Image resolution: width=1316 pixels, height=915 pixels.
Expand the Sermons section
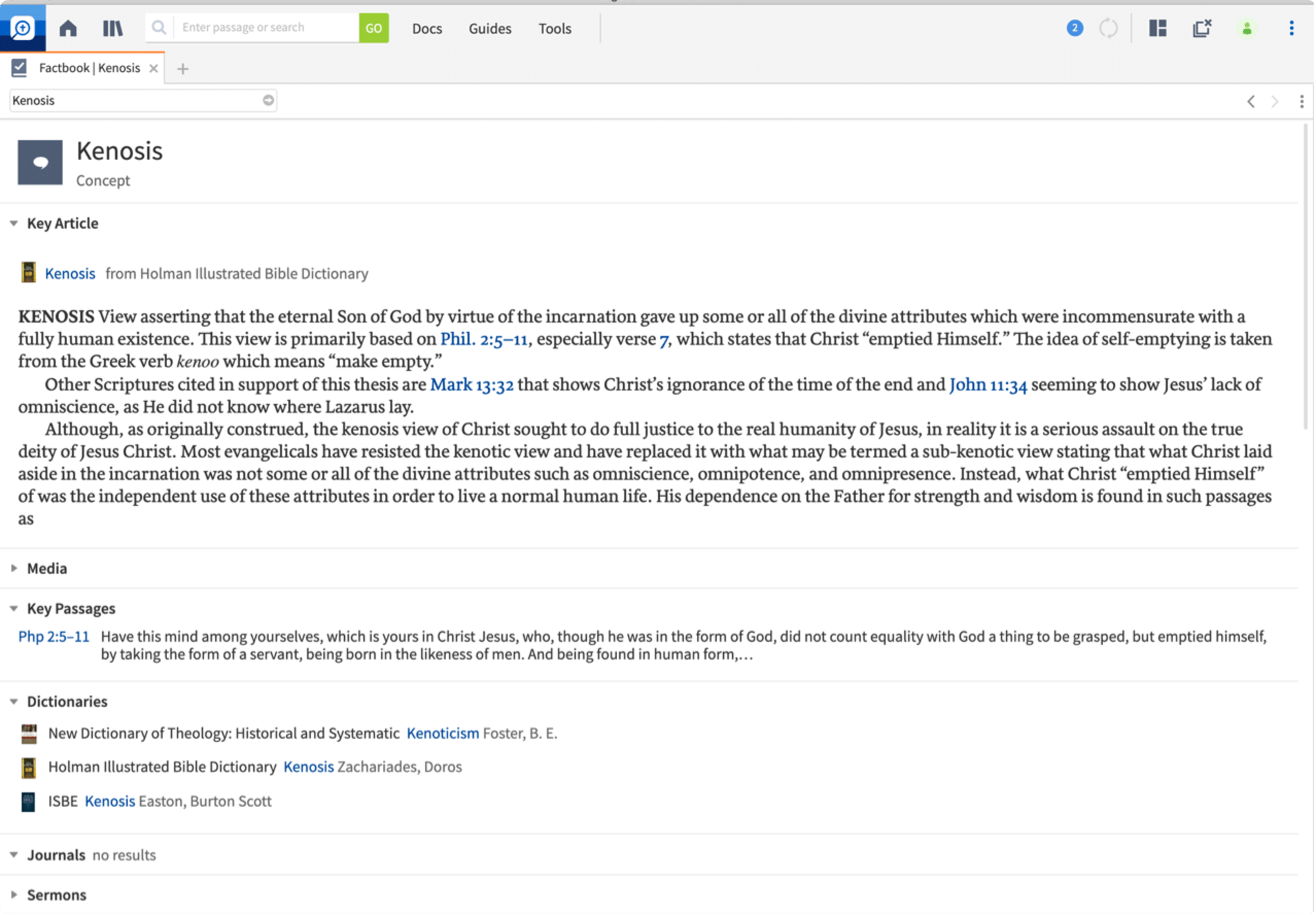(14, 895)
